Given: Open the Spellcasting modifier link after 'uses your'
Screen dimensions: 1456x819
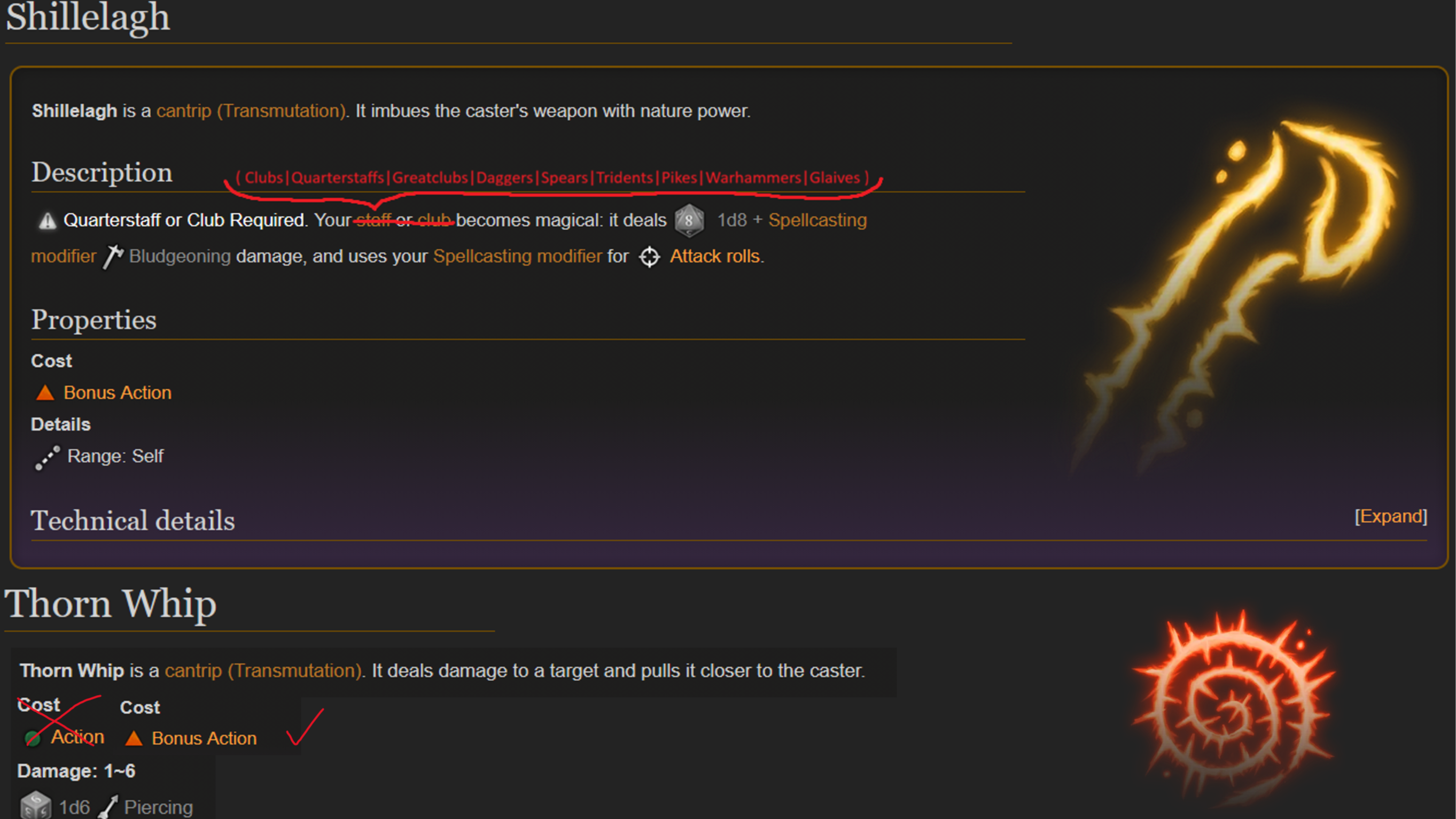Looking at the screenshot, I should 517,256.
